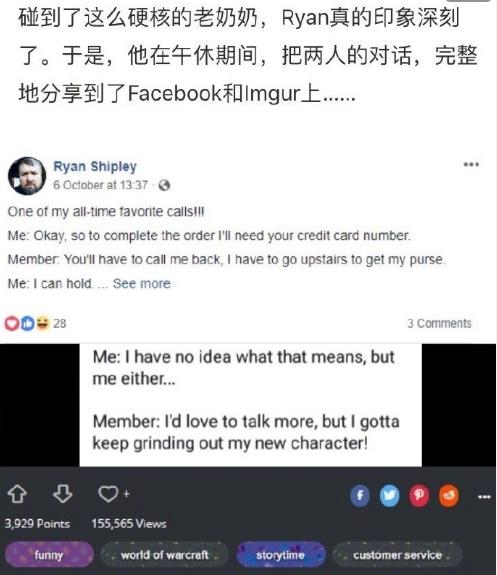Open the 3 Comments link
Viewport: 497px width, 575px height.
click(439, 323)
